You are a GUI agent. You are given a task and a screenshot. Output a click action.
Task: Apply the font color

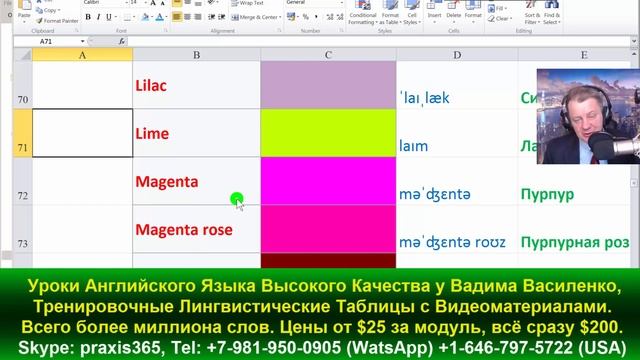[x=160, y=17]
